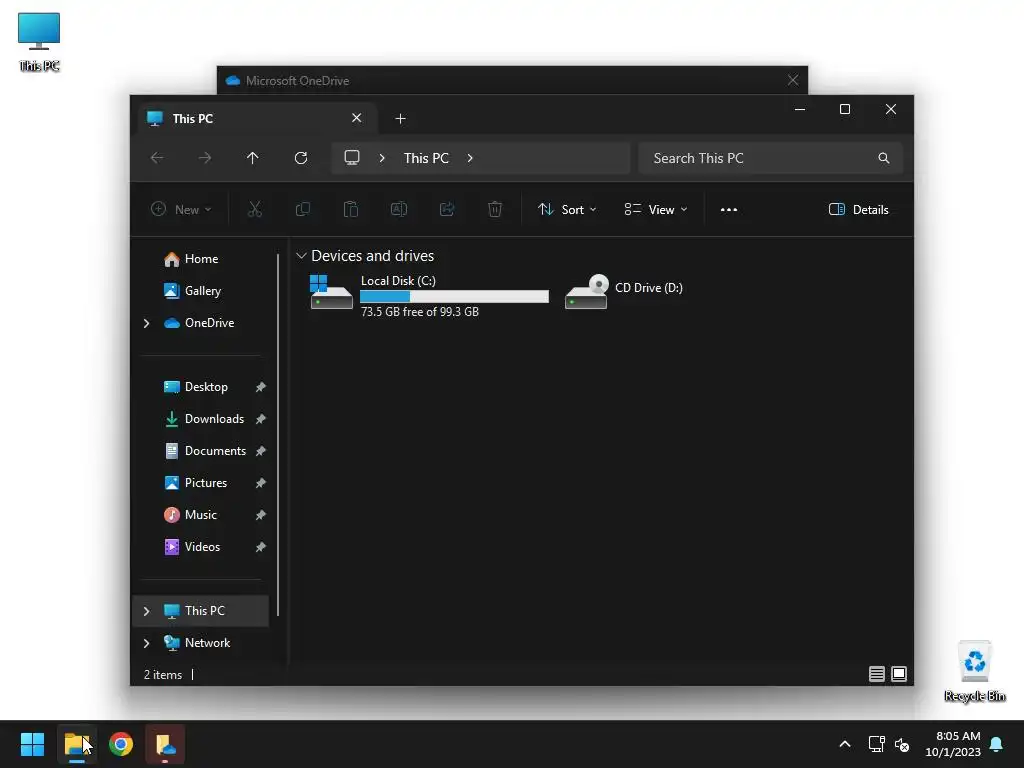This screenshot has height=768, width=1024.
Task: Close the Microsoft OneDrive window behind
Action: point(793,80)
